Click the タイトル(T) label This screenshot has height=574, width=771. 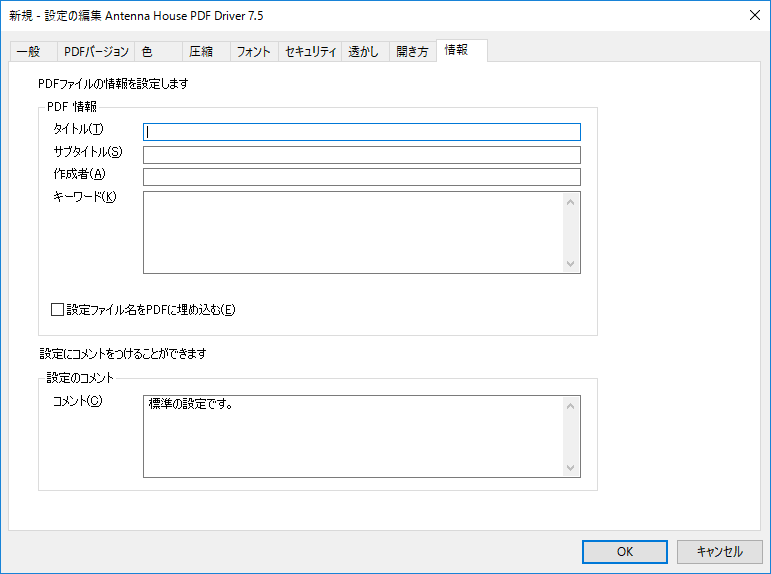click(78, 129)
